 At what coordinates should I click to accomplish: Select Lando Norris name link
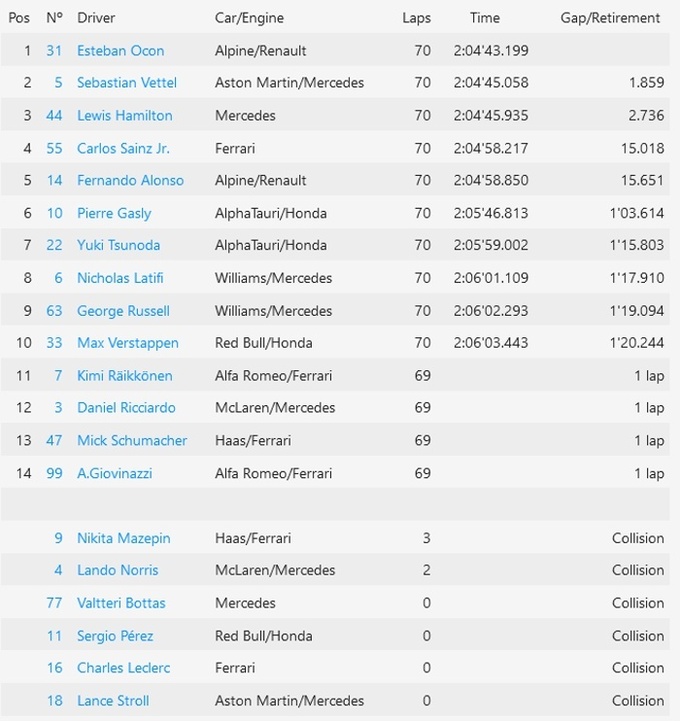[x=117, y=570]
